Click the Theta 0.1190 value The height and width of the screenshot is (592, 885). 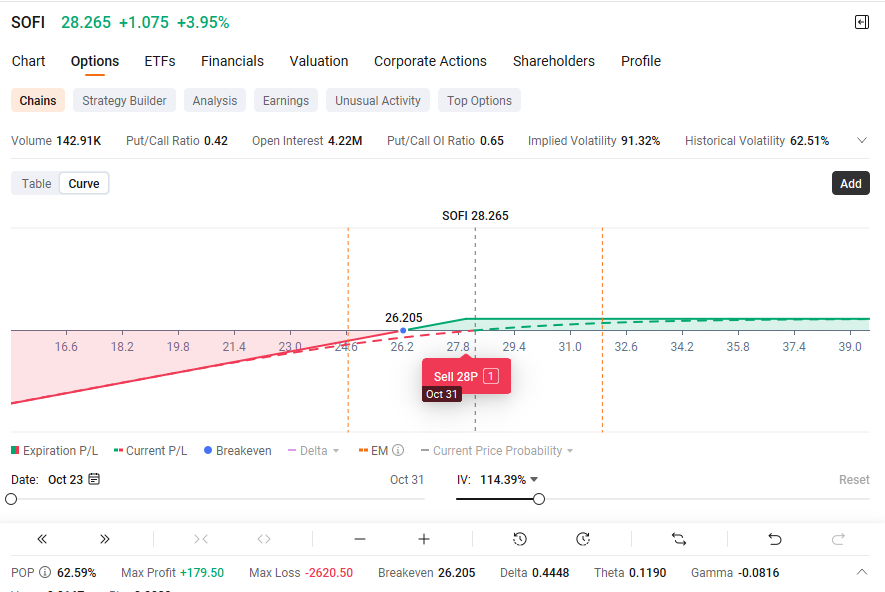[x=648, y=572]
